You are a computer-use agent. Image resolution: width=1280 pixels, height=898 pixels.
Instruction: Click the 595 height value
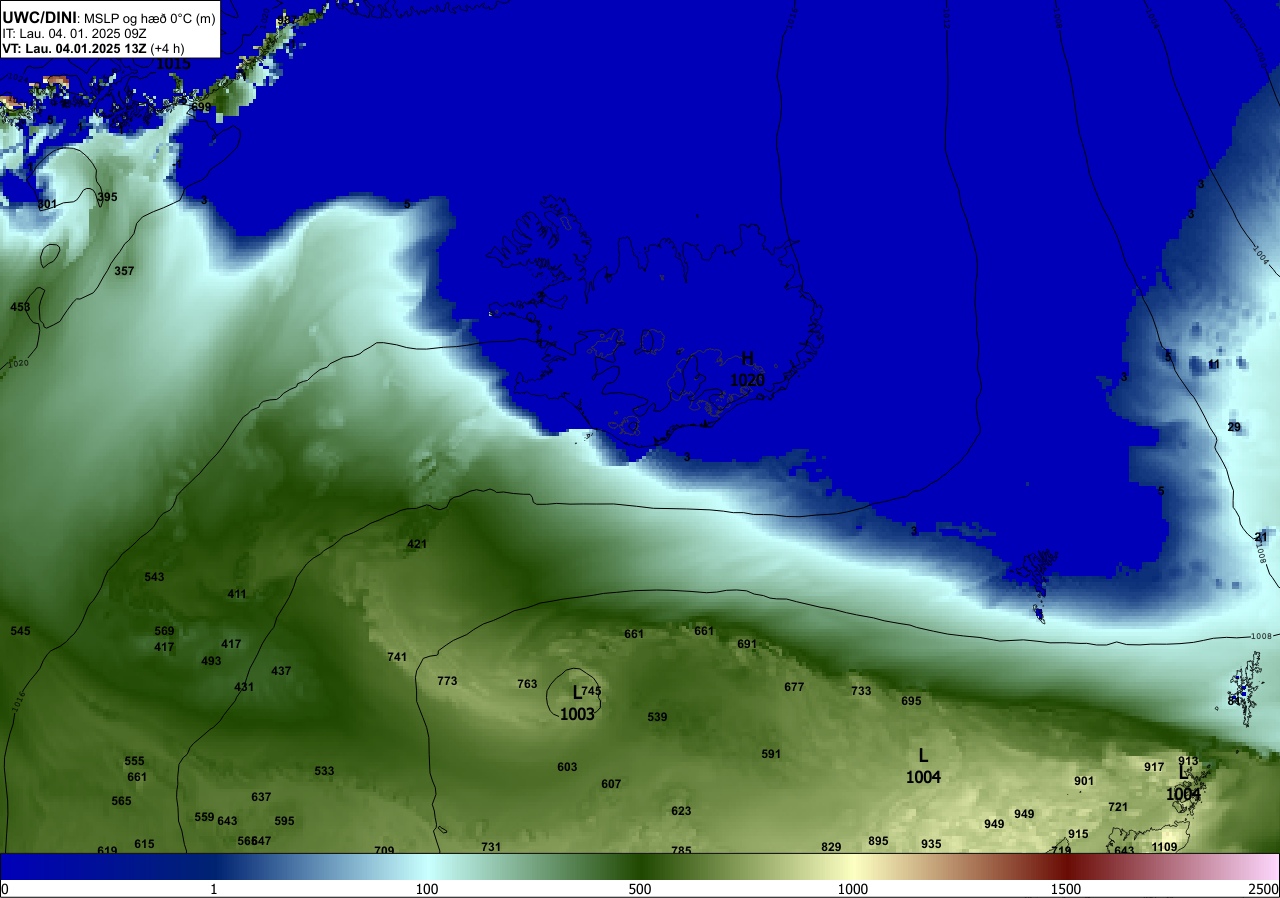point(284,821)
